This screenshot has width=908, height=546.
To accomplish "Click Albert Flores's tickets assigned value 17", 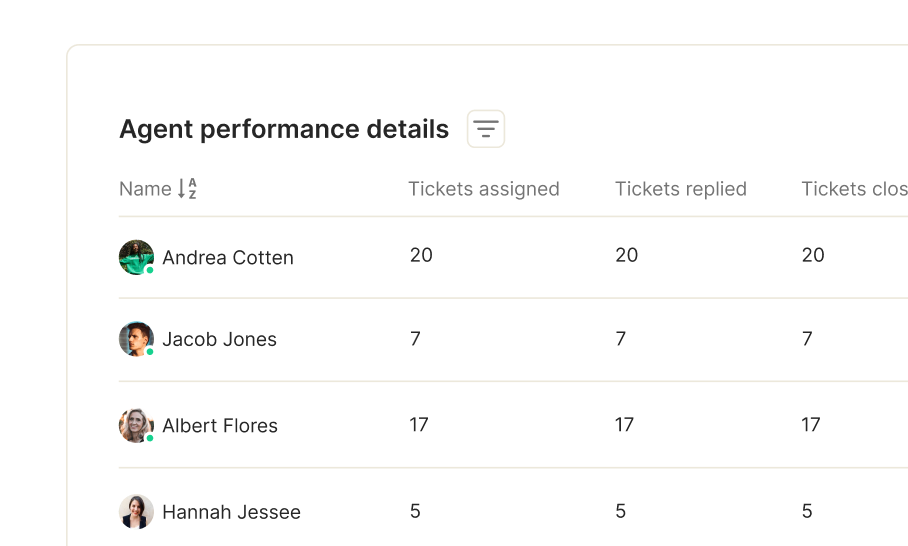I will (x=419, y=424).
